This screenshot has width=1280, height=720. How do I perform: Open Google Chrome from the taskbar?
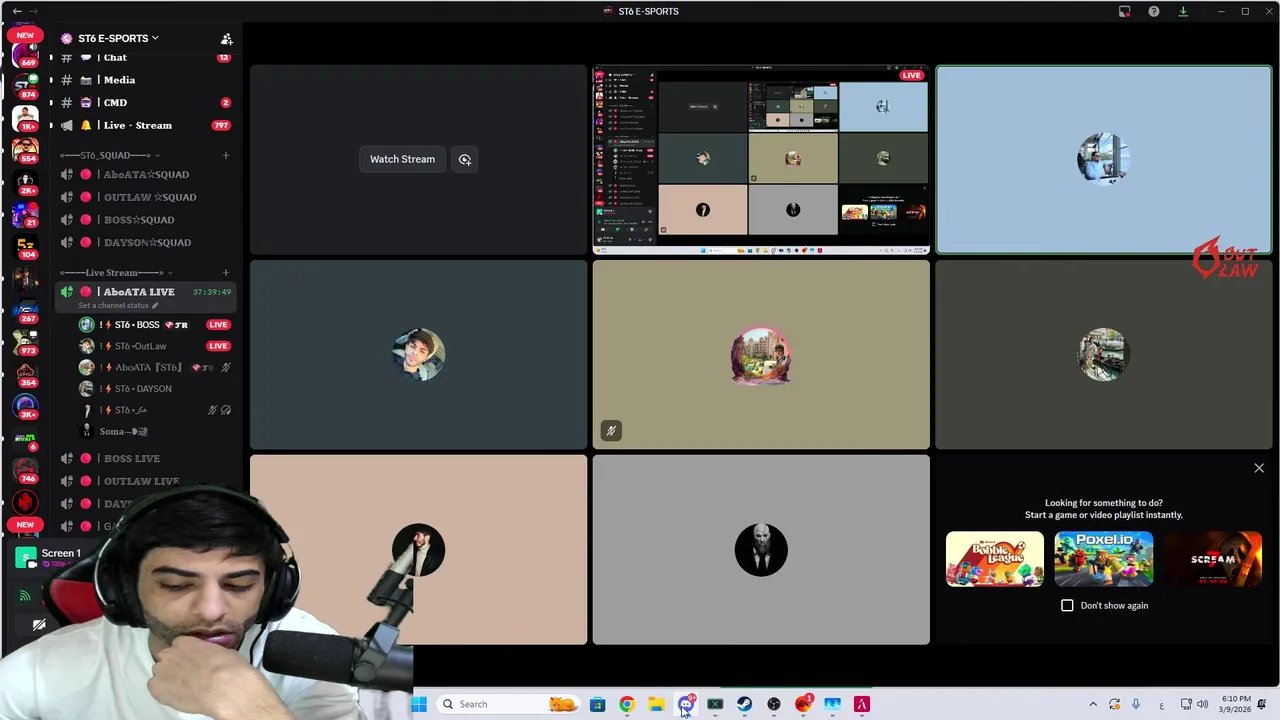click(626, 704)
